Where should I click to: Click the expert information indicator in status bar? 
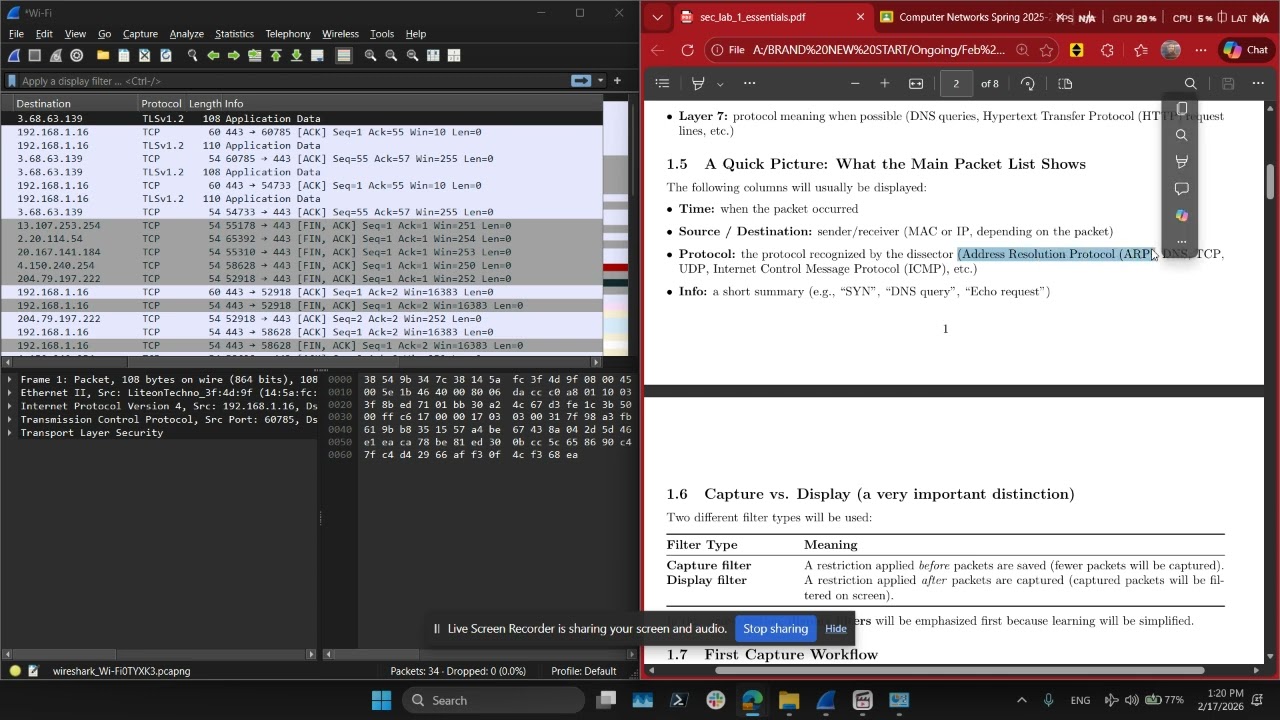pos(15,671)
